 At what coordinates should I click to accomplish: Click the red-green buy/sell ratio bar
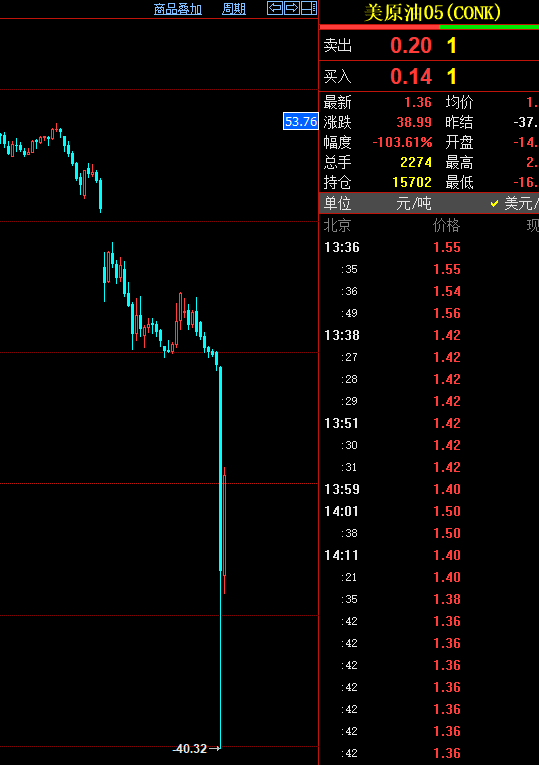(429, 27)
